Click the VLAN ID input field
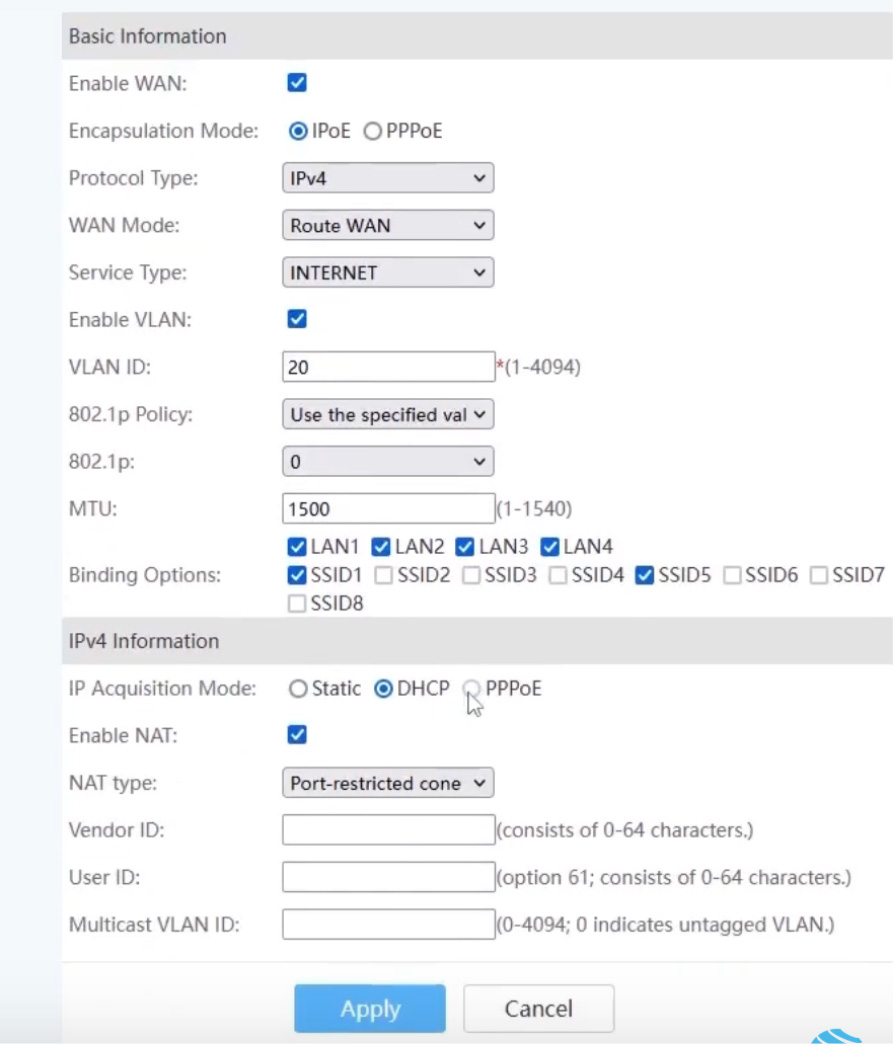This screenshot has height=1046, width=895. click(x=388, y=367)
